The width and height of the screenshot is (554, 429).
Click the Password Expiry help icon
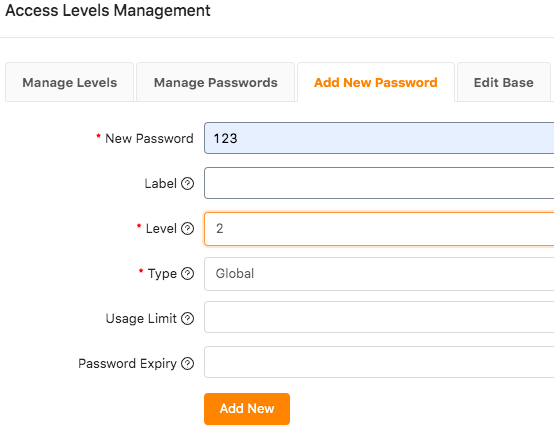(x=187, y=363)
